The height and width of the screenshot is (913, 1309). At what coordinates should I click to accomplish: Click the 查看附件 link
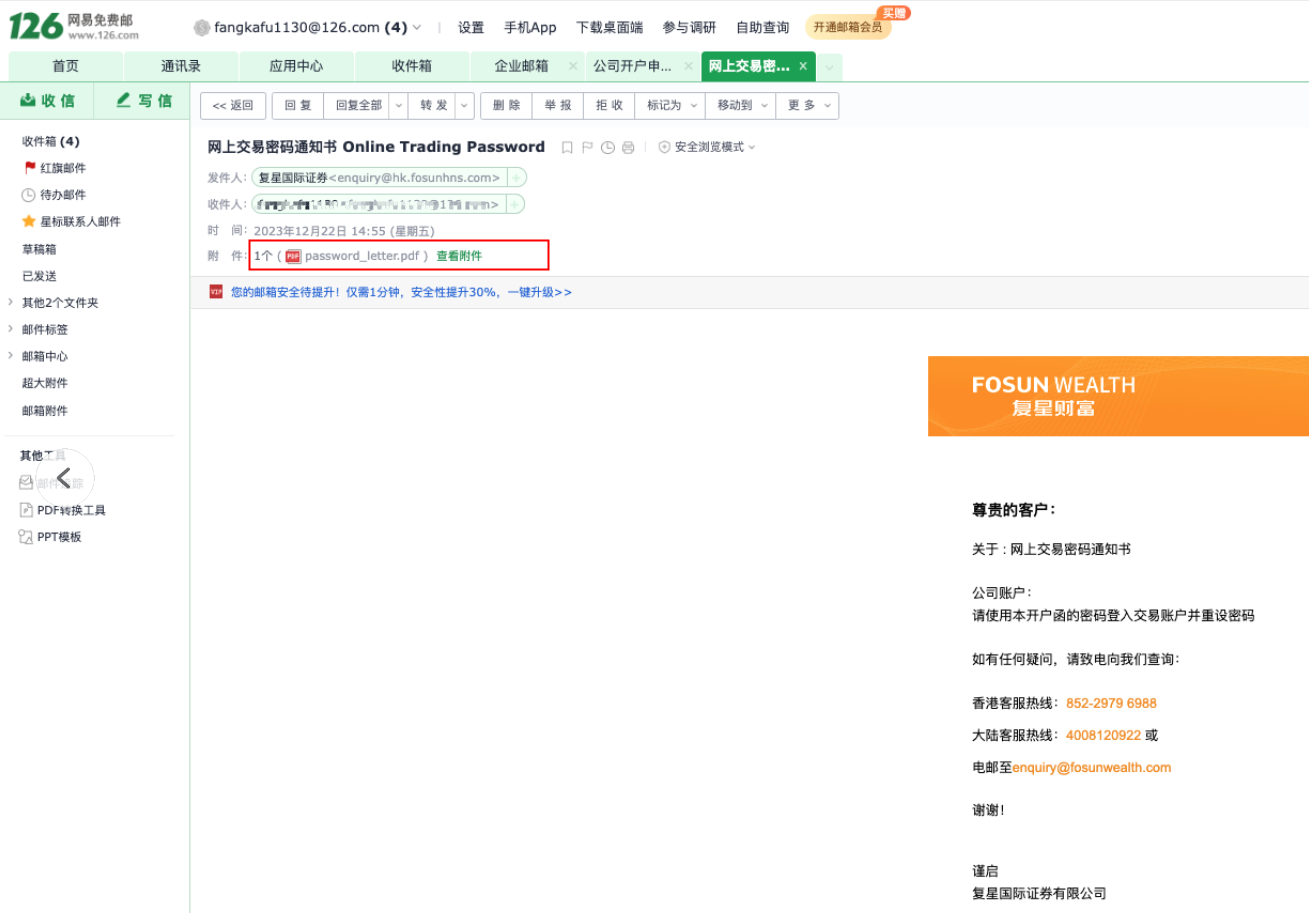[459, 256]
